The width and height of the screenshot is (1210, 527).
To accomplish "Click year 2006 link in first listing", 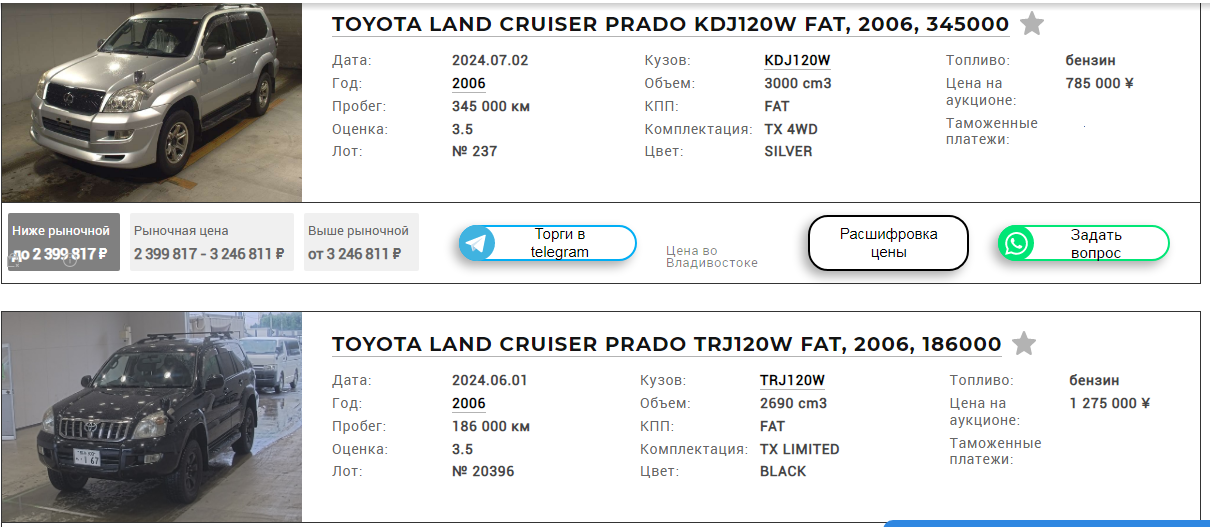I will click(x=469, y=83).
